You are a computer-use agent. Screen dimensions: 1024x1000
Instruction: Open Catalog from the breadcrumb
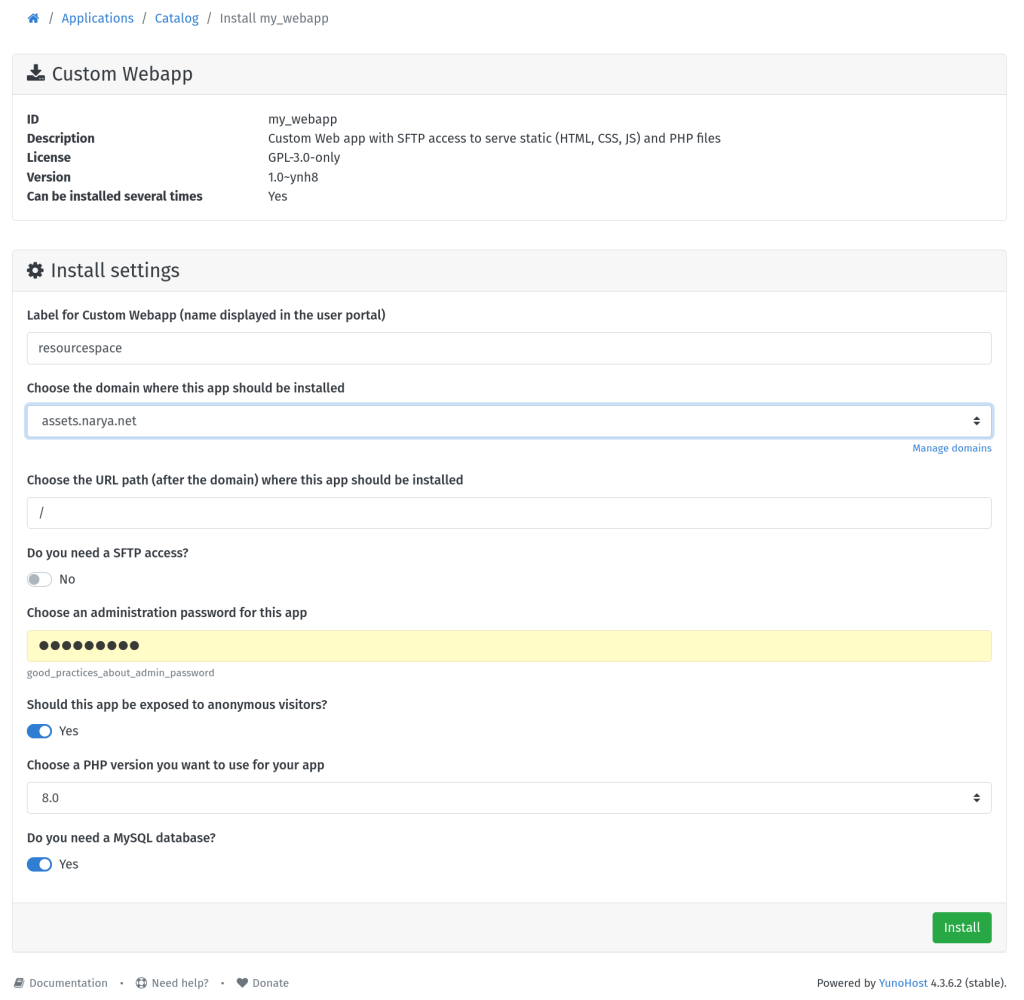click(x=176, y=17)
